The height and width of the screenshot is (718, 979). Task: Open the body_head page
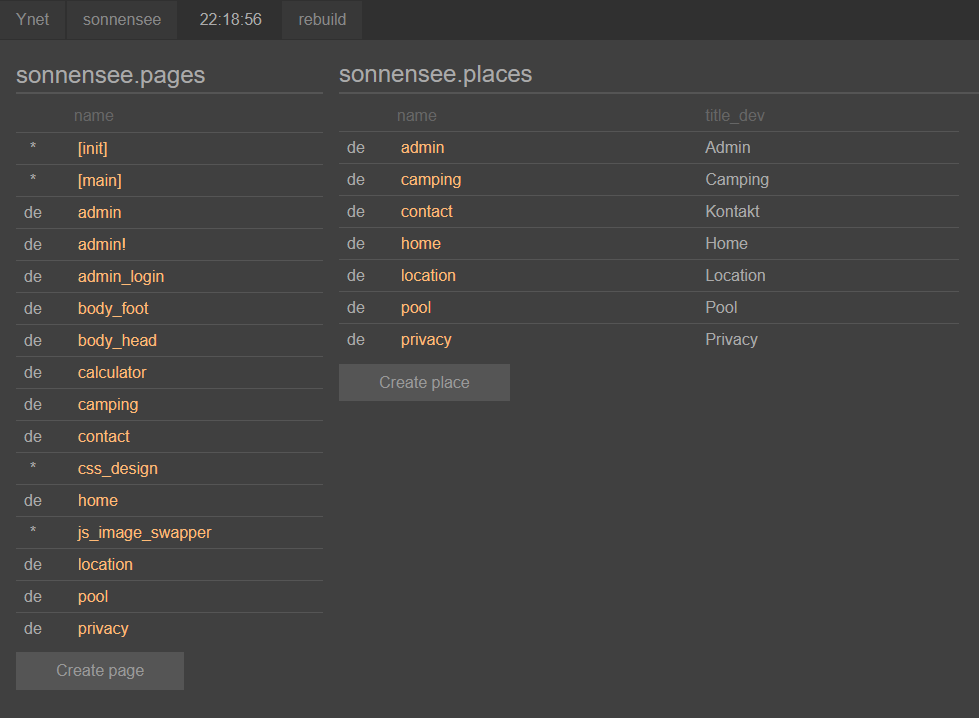coord(117,340)
